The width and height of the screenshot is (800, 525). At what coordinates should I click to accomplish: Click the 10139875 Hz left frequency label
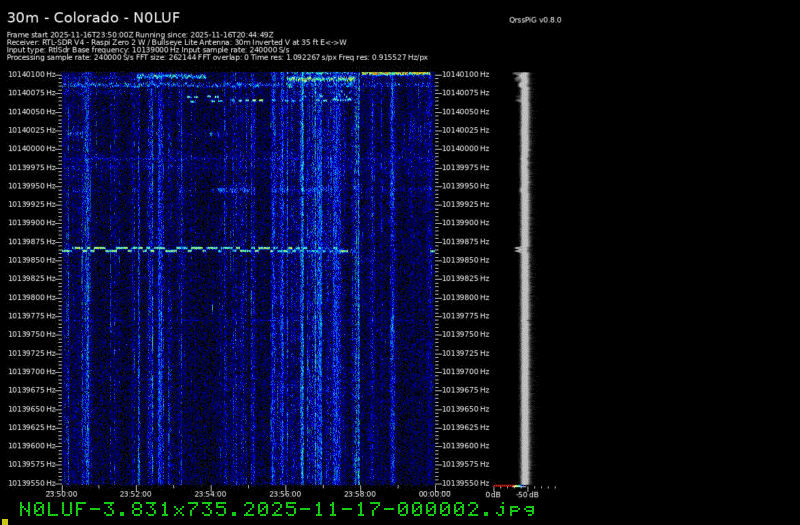tap(32, 241)
